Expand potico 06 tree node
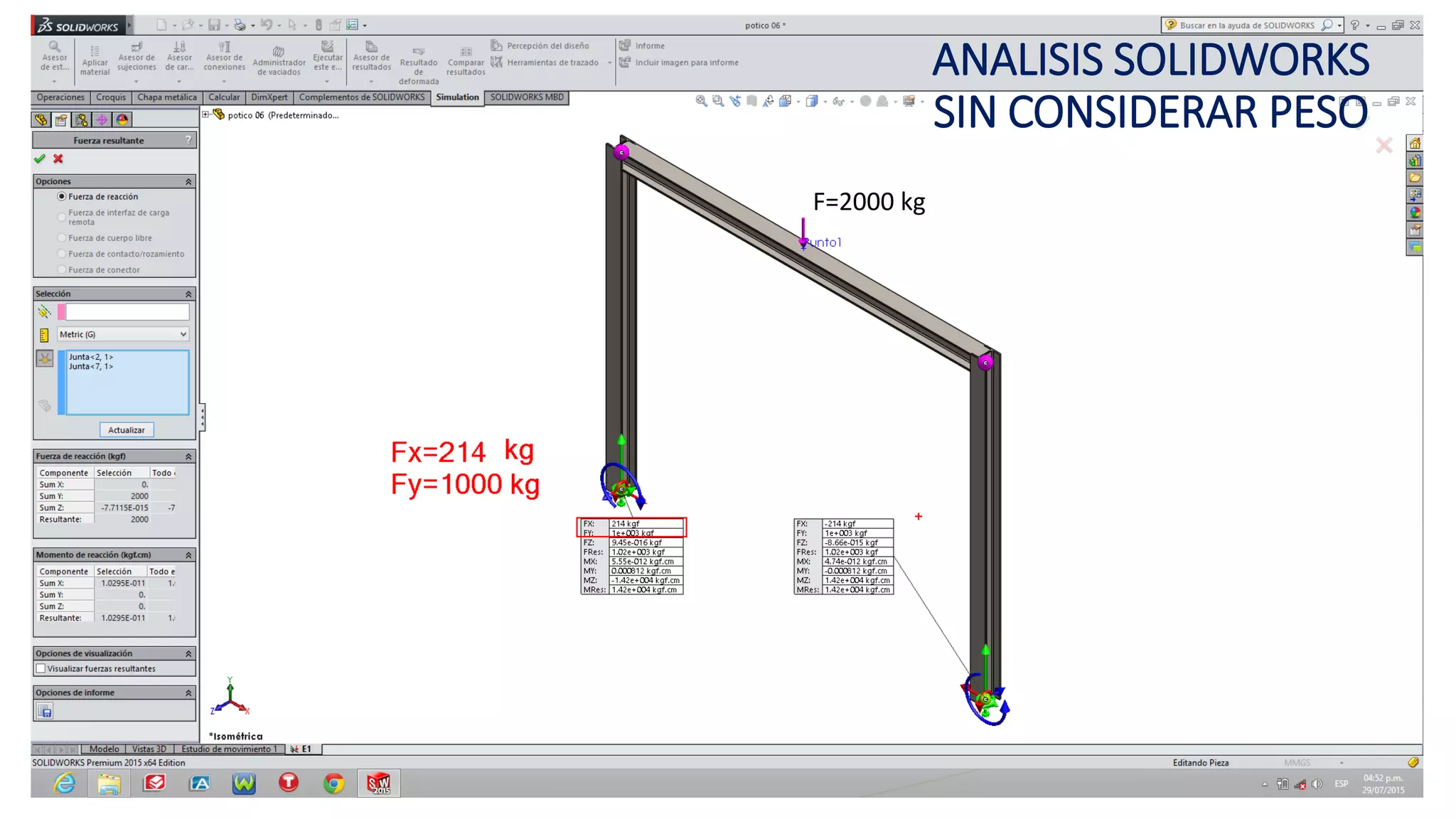 coord(206,114)
